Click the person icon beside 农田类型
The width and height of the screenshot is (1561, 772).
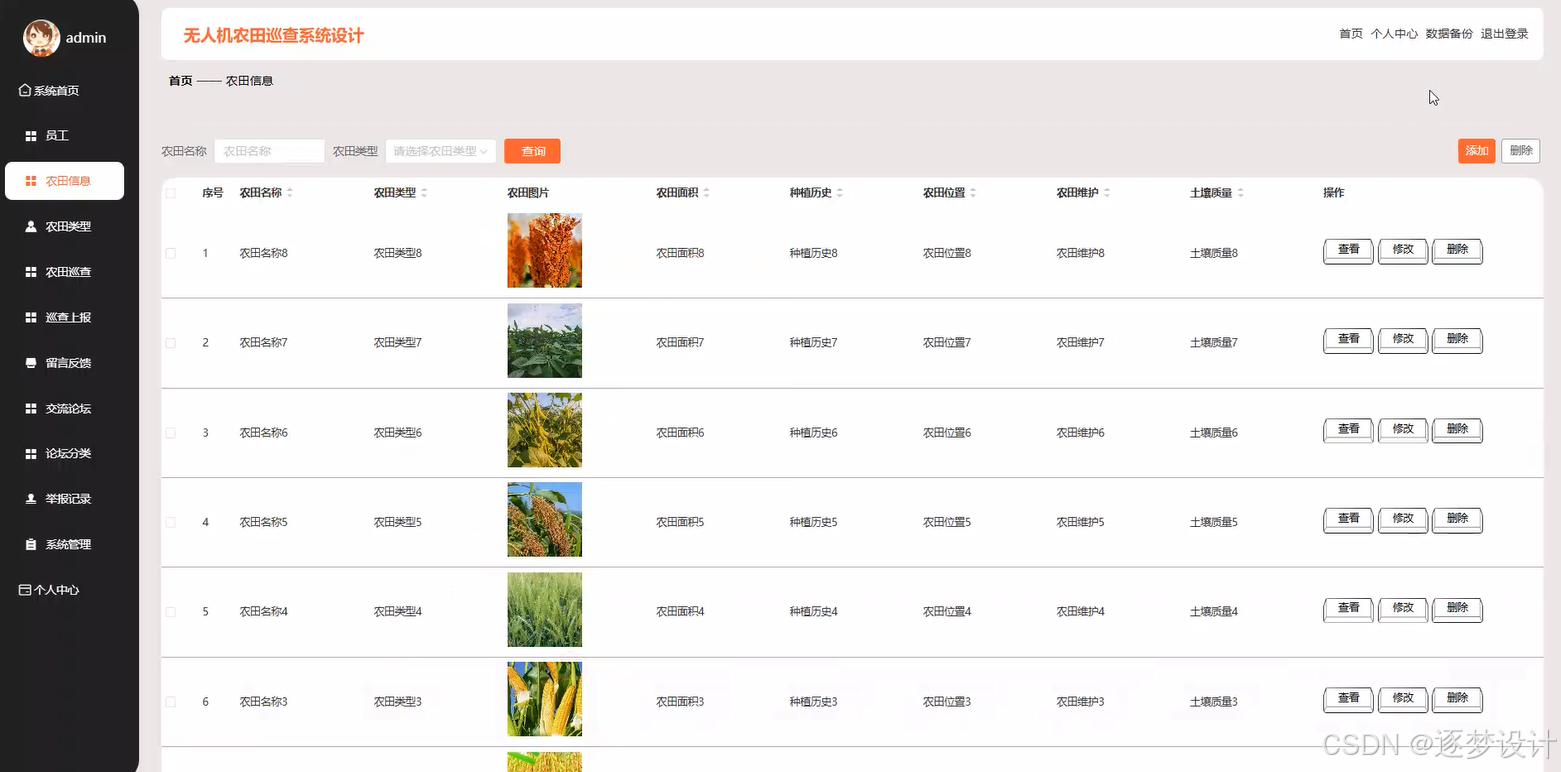tap(31, 227)
